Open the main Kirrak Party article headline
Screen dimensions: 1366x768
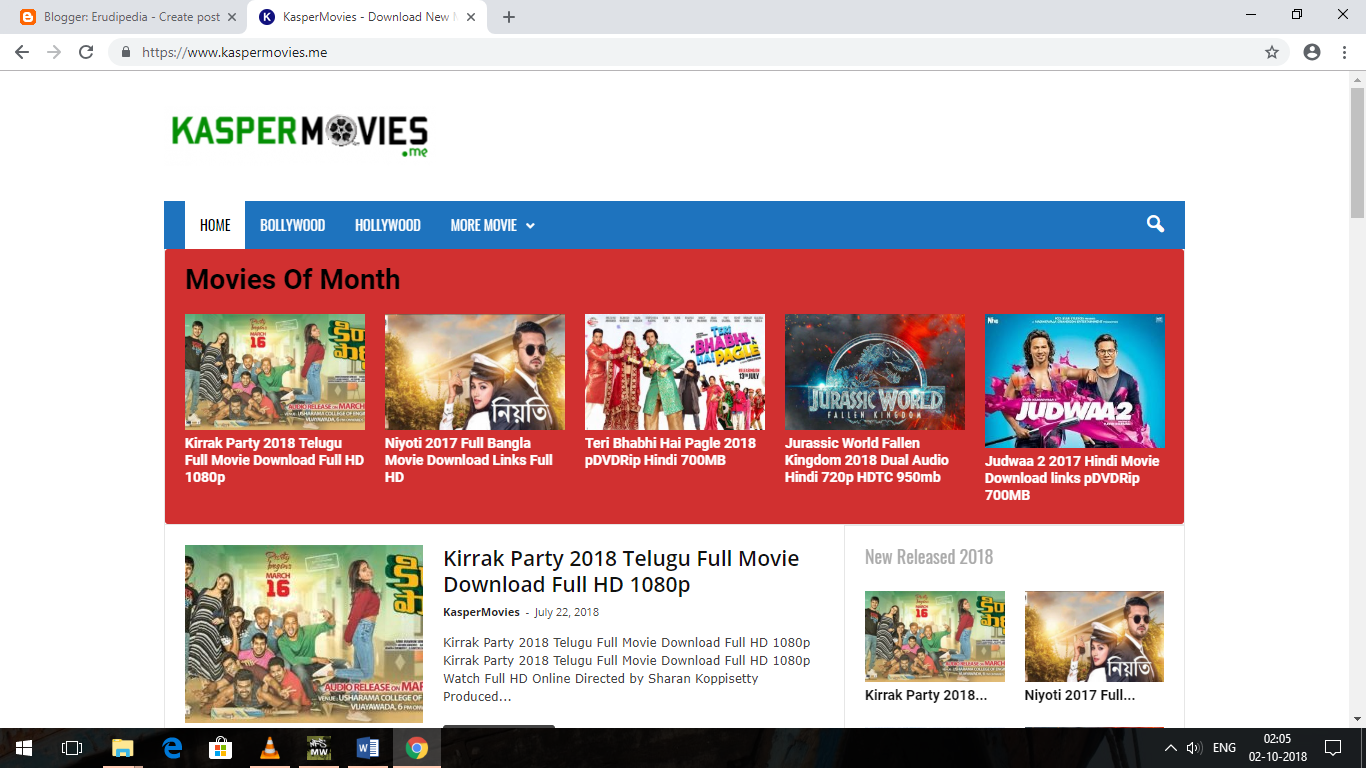click(621, 571)
